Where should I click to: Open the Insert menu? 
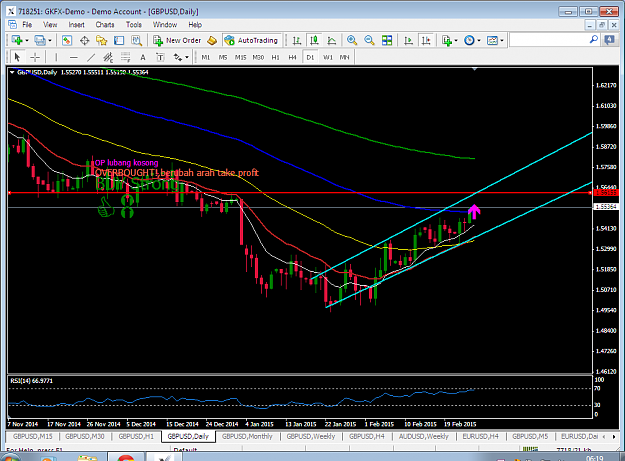click(76, 25)
